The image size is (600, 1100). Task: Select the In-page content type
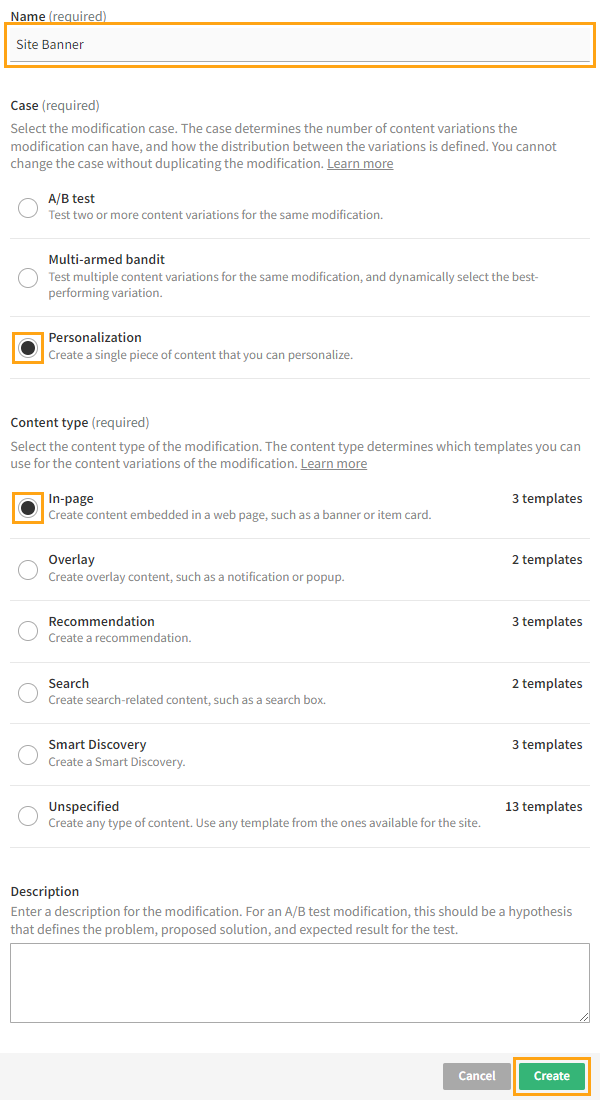(27, 508)
